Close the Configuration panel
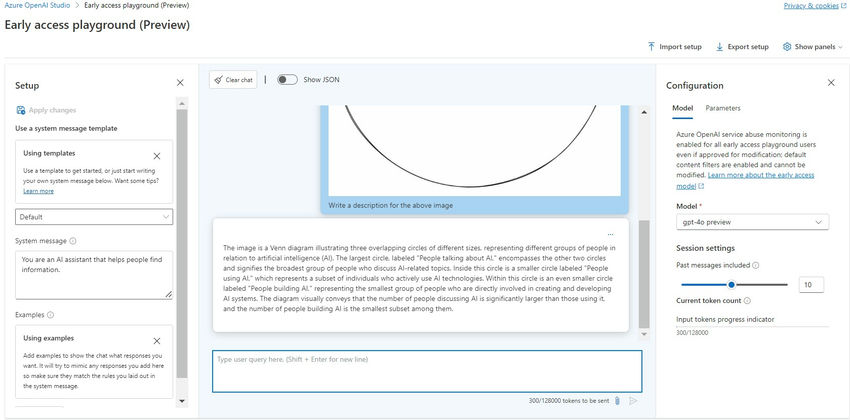The width and height of the screenshot is (850, 420). tap(831, 82)
